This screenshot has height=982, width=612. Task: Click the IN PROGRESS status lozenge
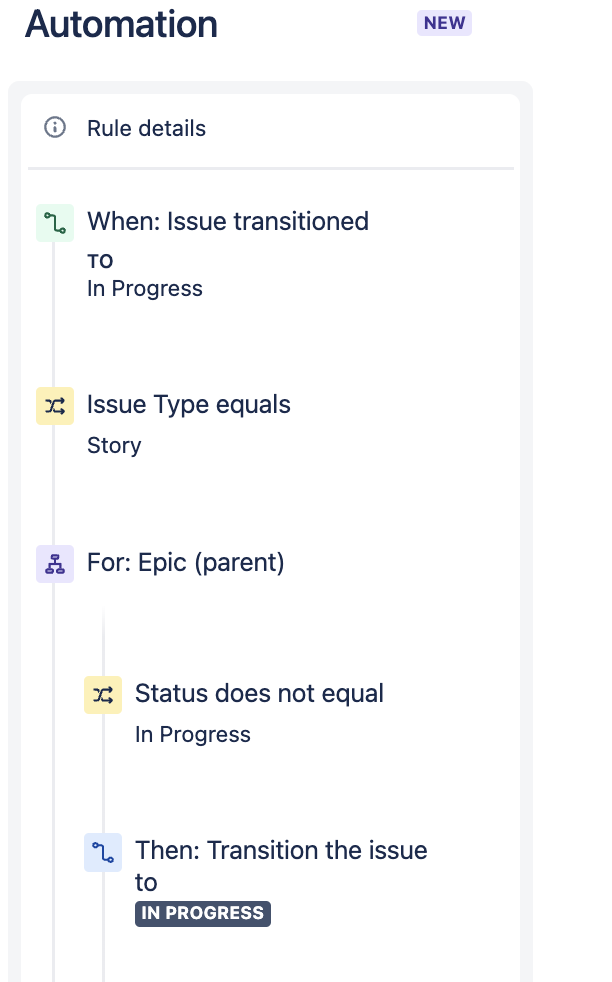click(x=202, y=913)
